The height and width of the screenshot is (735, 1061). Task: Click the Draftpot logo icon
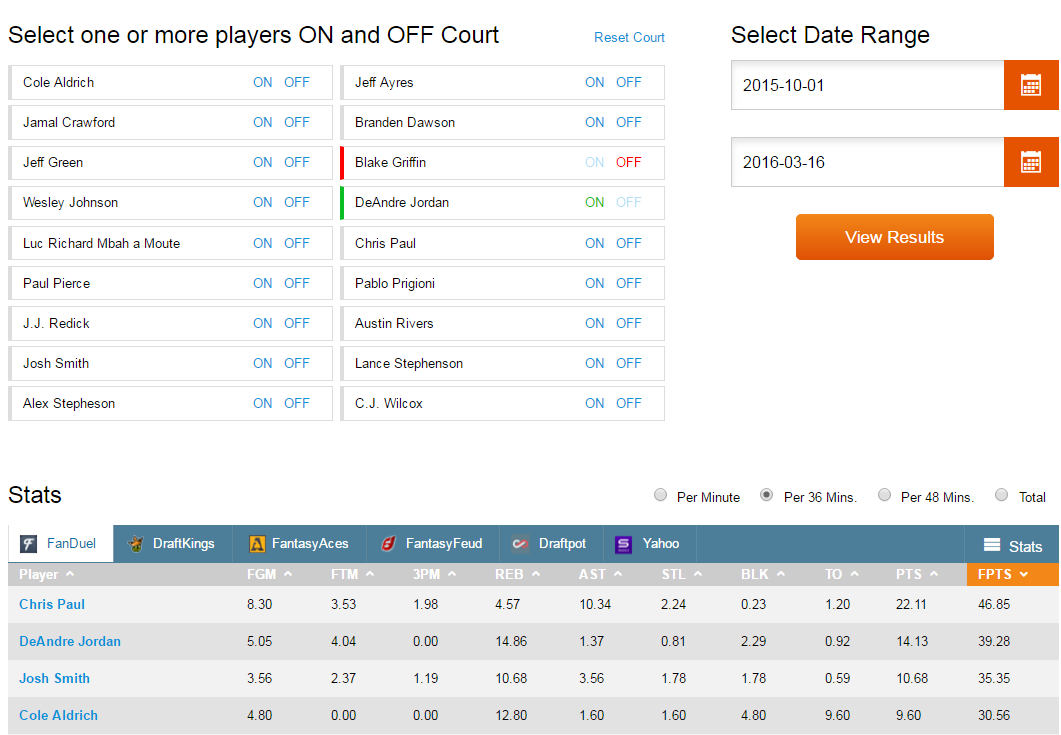tap(520, 543)
